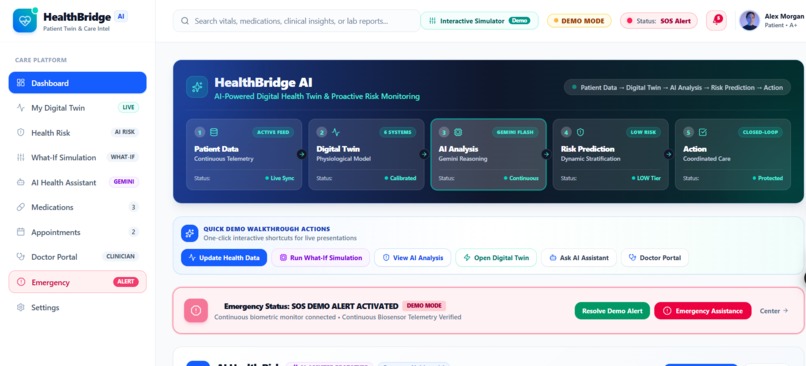Viewport: 806px width, 366px height.
Task: Click the HealthBridge heart logo icon
Action: (25, 21)
